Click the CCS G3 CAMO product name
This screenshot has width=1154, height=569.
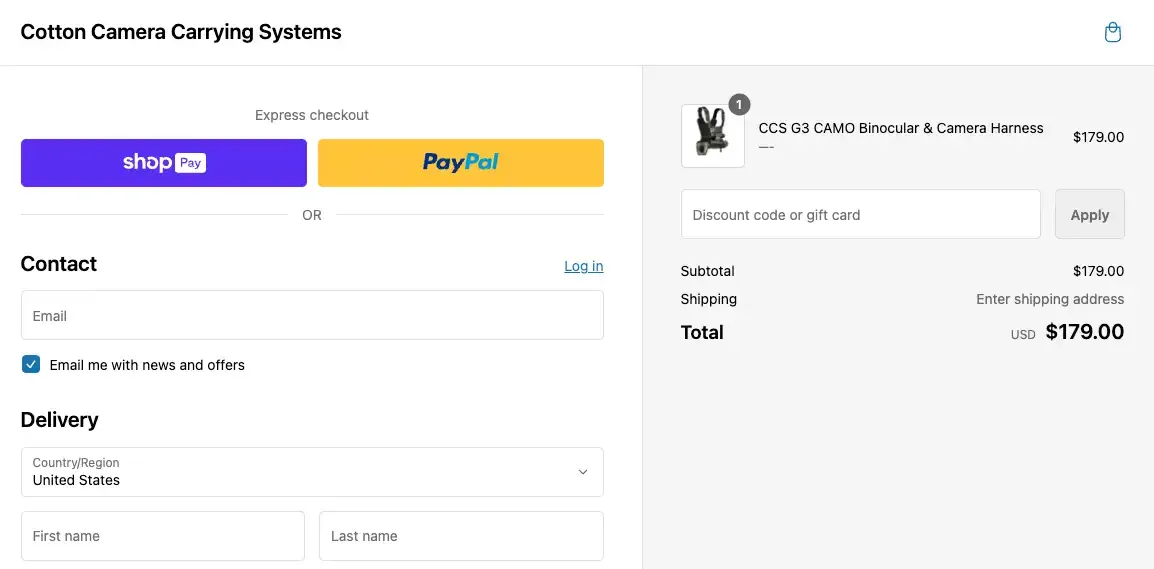901,128
